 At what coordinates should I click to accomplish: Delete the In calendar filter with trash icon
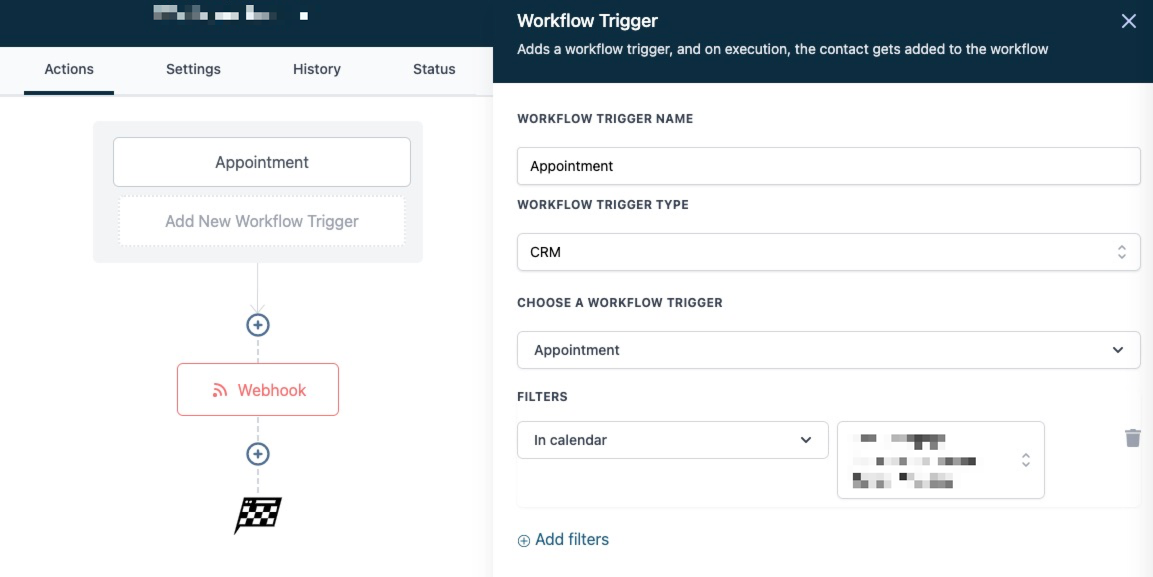pyautogui.click(x=1132, y=438)
